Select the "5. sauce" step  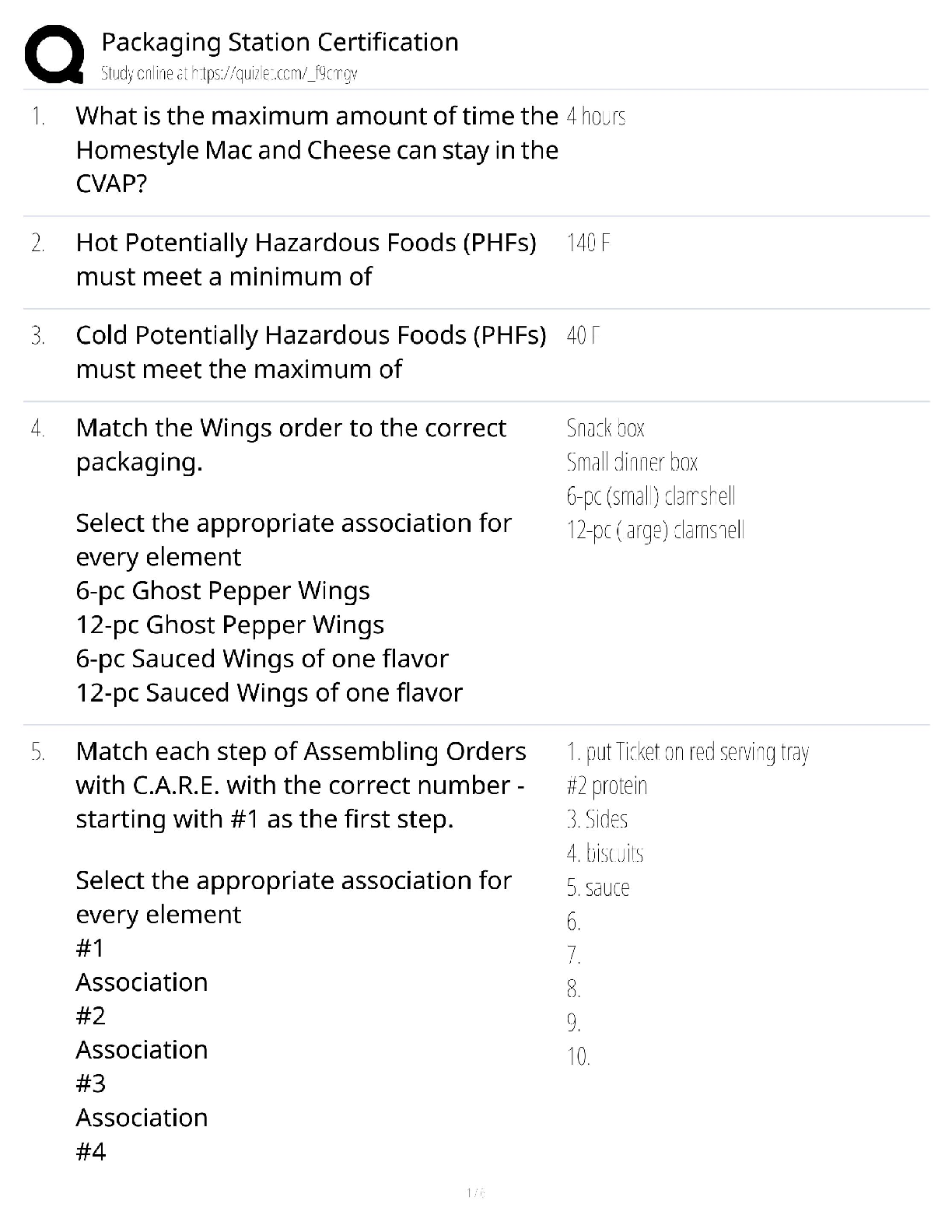coord(597,888)
